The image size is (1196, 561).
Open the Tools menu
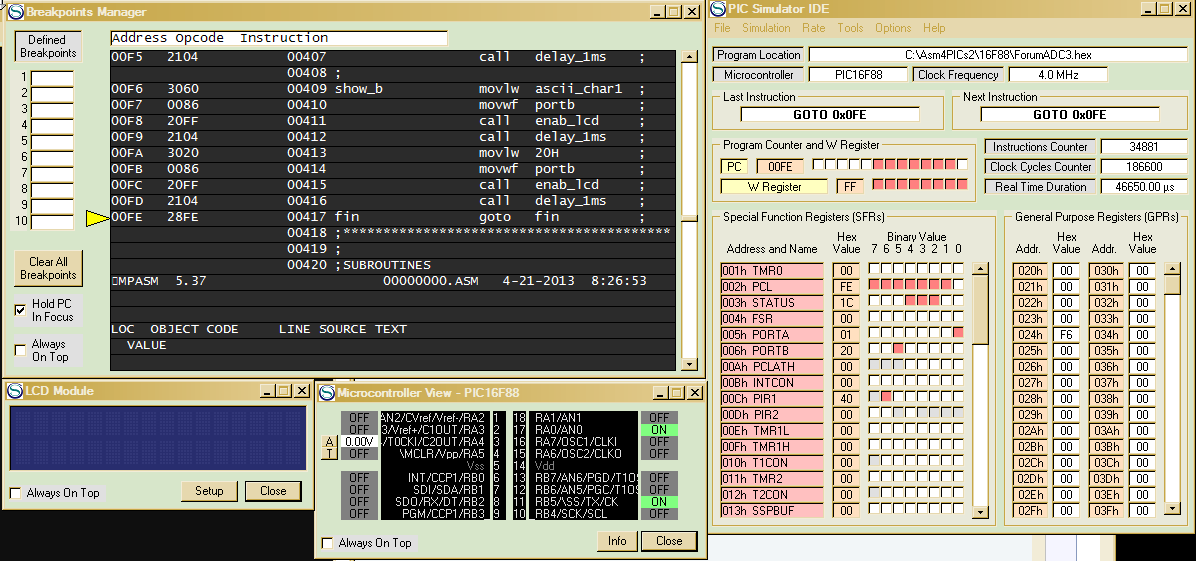pos(850,28)
